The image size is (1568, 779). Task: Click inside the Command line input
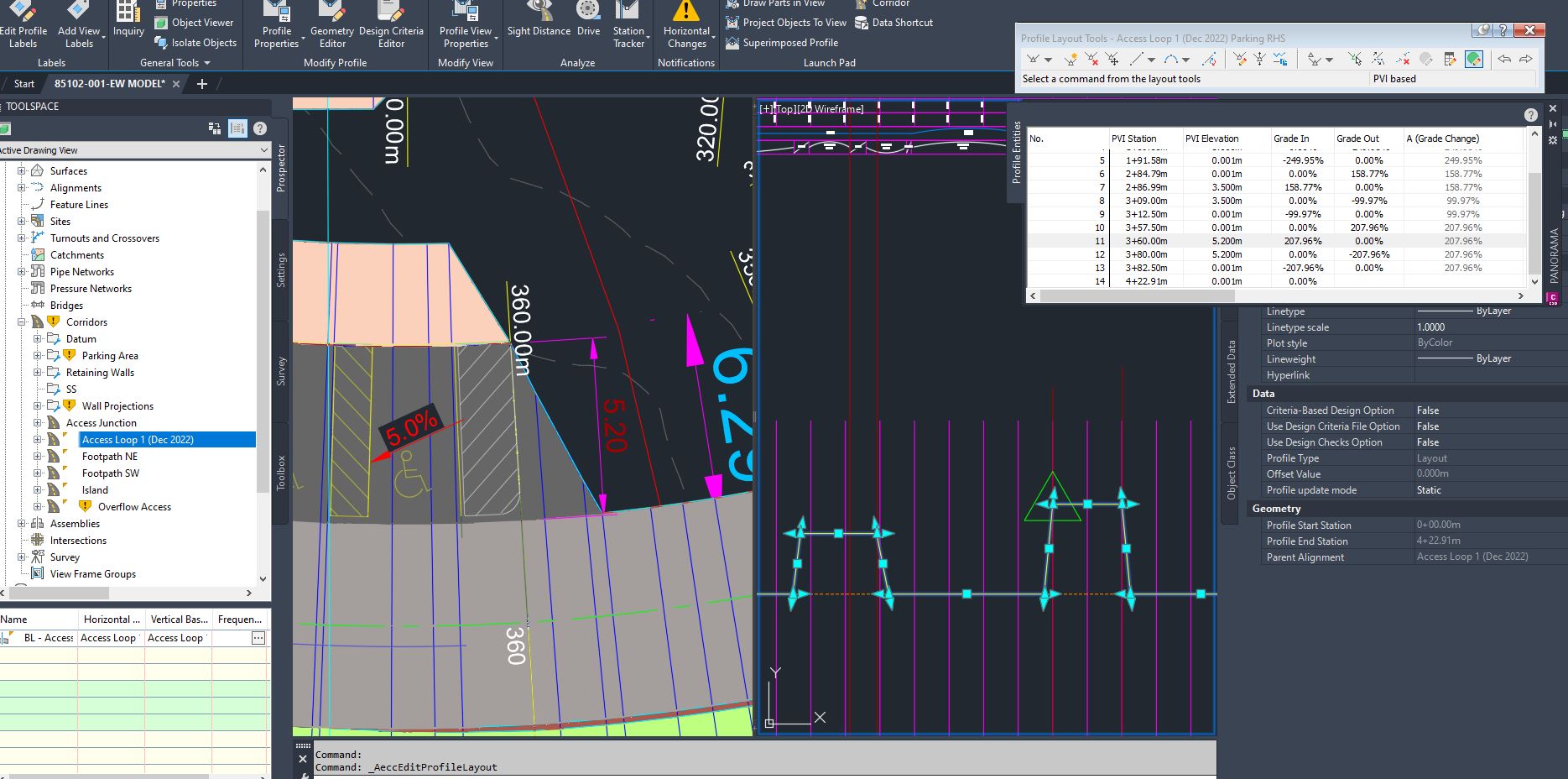(587, 766)
